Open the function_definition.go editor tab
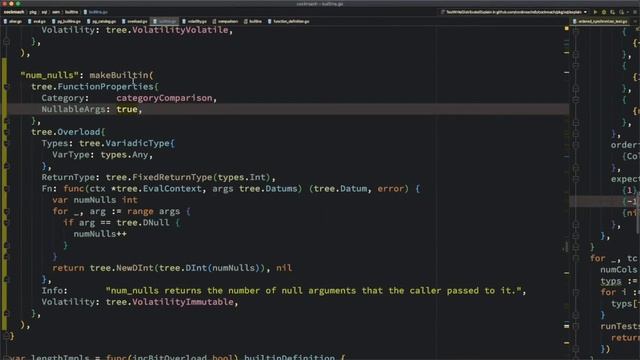 [x=289, y=21]
